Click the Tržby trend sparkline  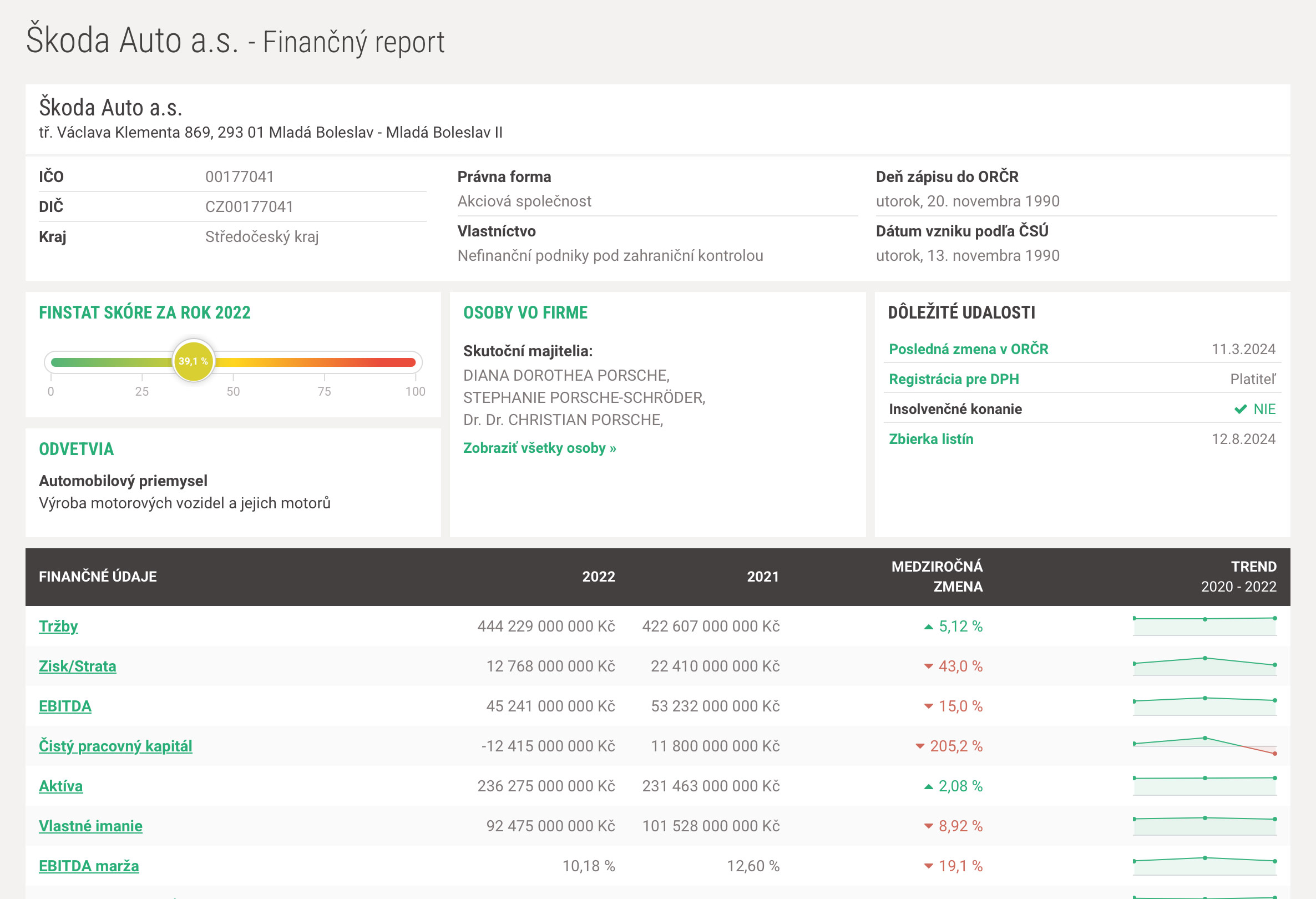[x=1204, y=626]
